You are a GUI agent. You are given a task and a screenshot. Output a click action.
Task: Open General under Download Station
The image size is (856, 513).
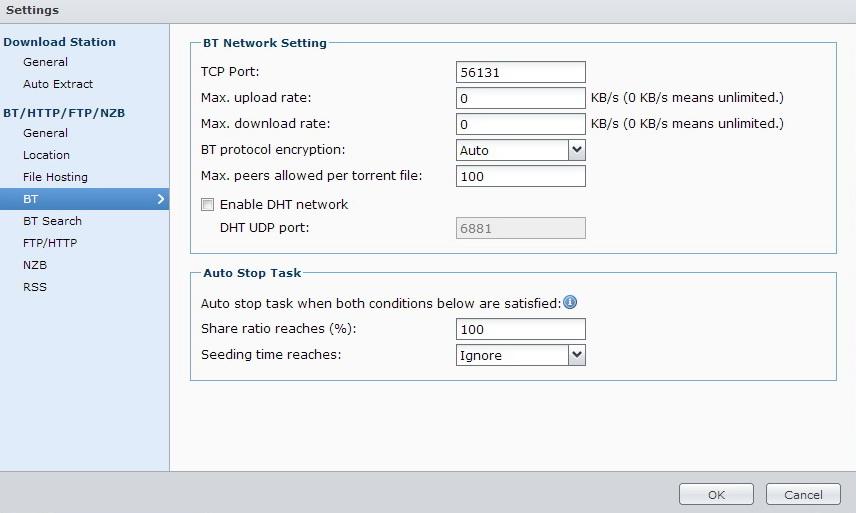coord(45,62)
